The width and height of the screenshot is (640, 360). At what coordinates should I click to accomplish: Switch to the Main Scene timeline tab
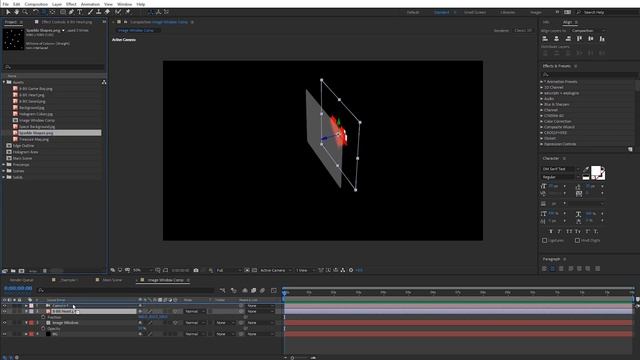coord(112,280)
